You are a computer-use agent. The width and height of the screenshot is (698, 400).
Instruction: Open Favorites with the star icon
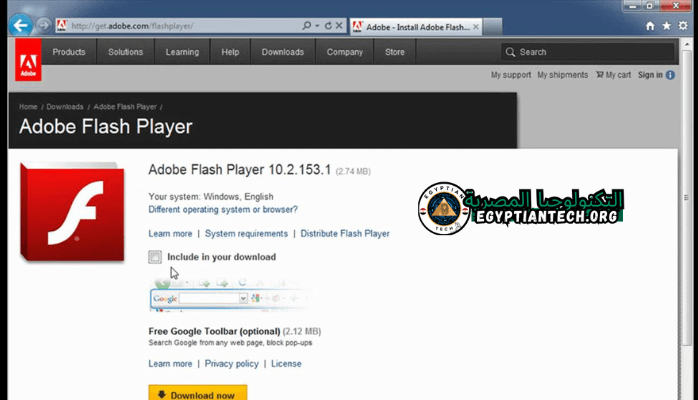(x=667, y=24)
